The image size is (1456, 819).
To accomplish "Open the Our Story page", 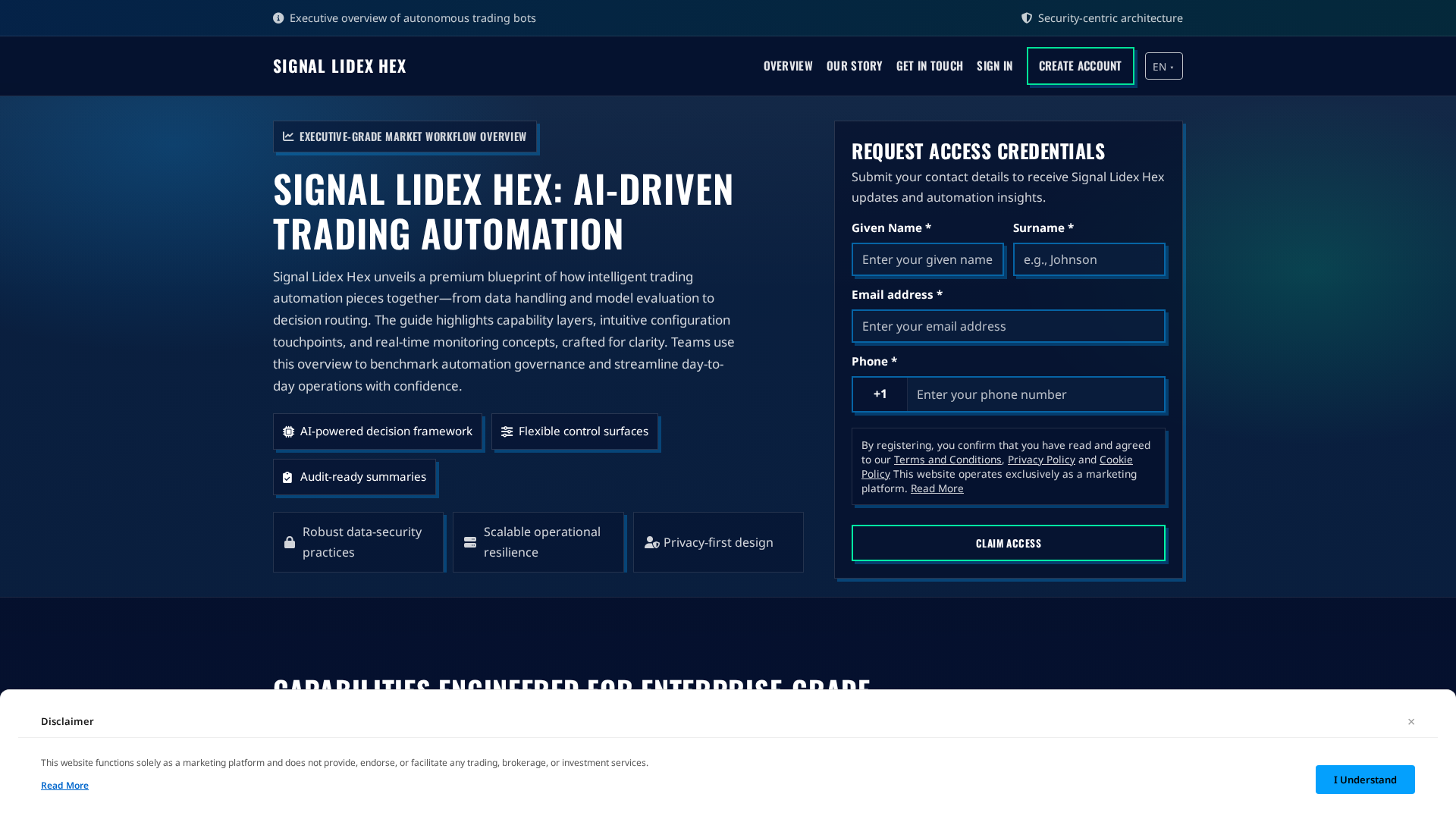I will [x=855, y=66].
